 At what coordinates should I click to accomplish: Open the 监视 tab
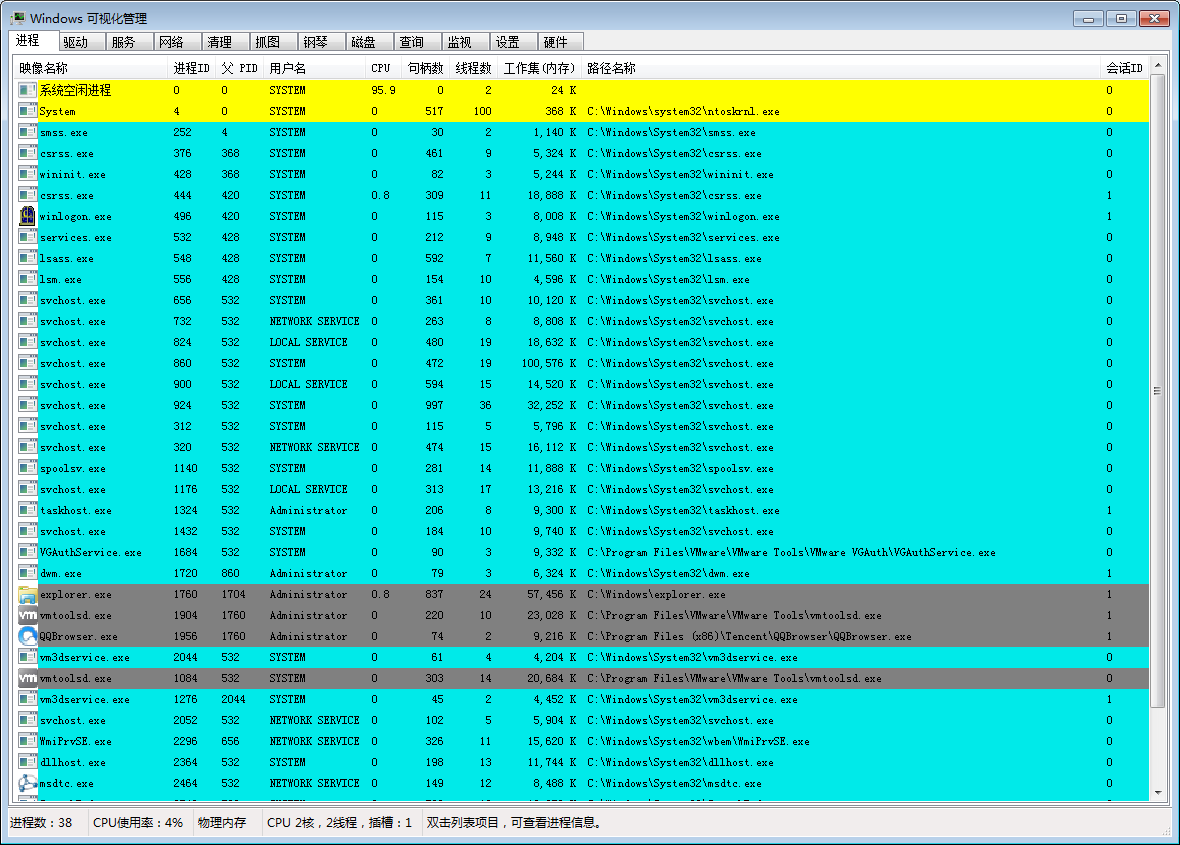[x=460, y=42]
